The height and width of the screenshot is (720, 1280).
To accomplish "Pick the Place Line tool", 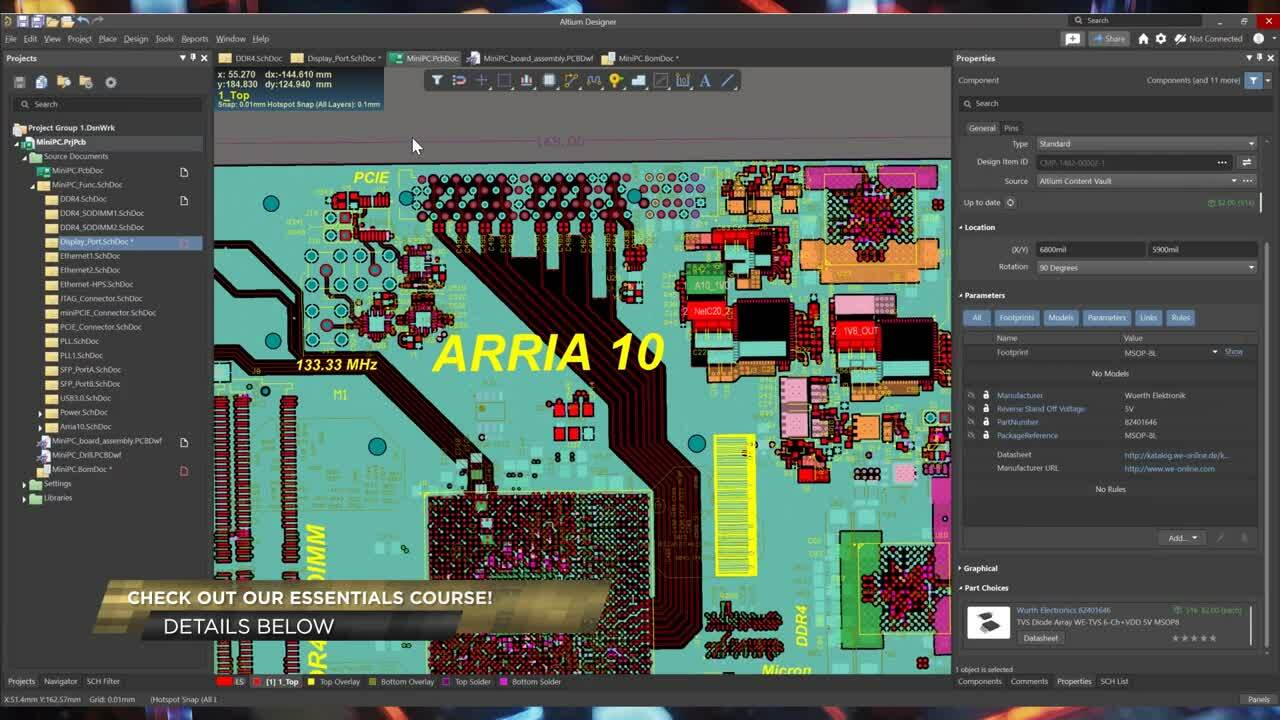I will point(728,80).
